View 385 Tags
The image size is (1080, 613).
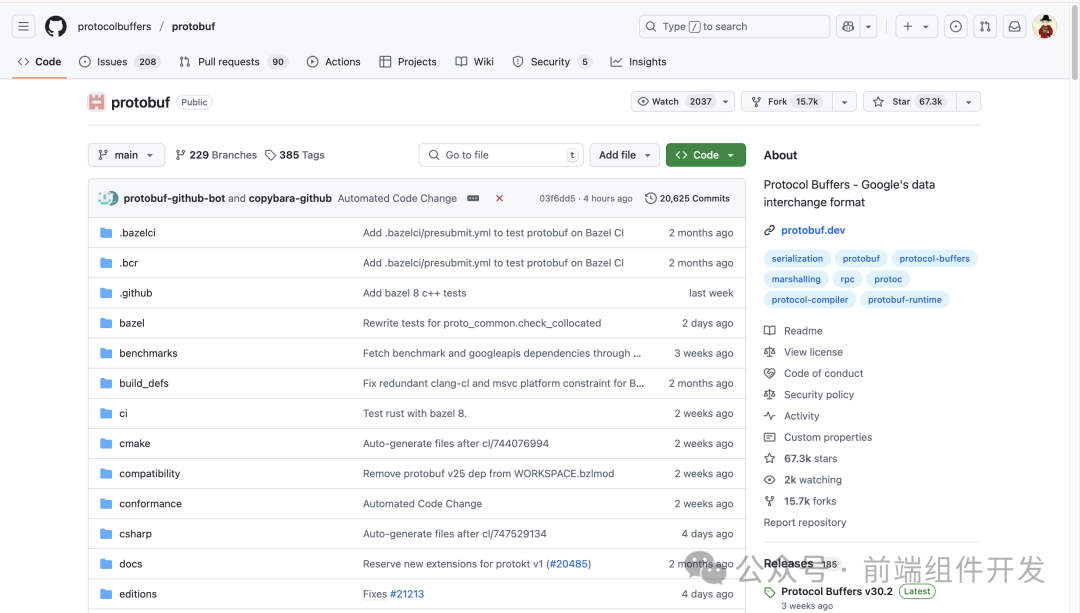point(295,155)
